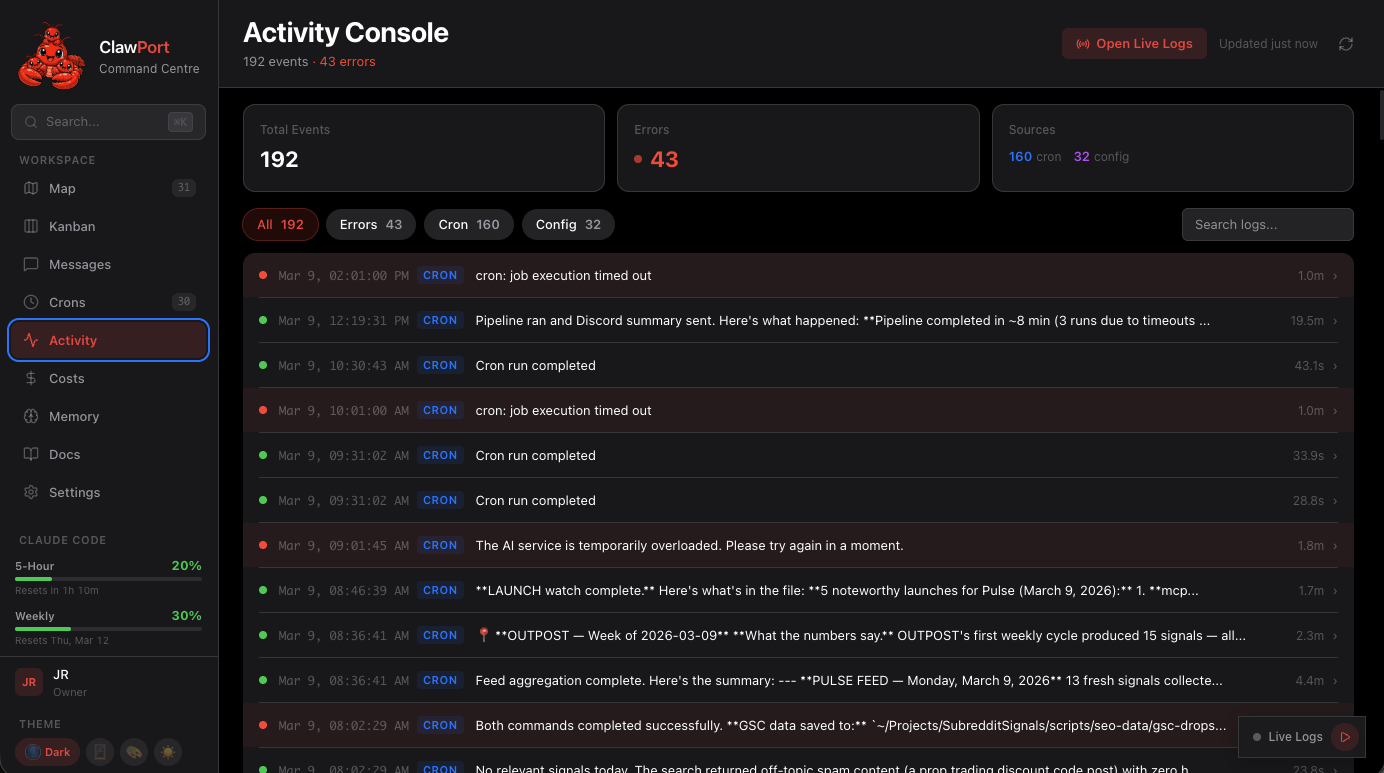Click the Open Live Logs button

pyautogui.click(x=1134, y=44)
